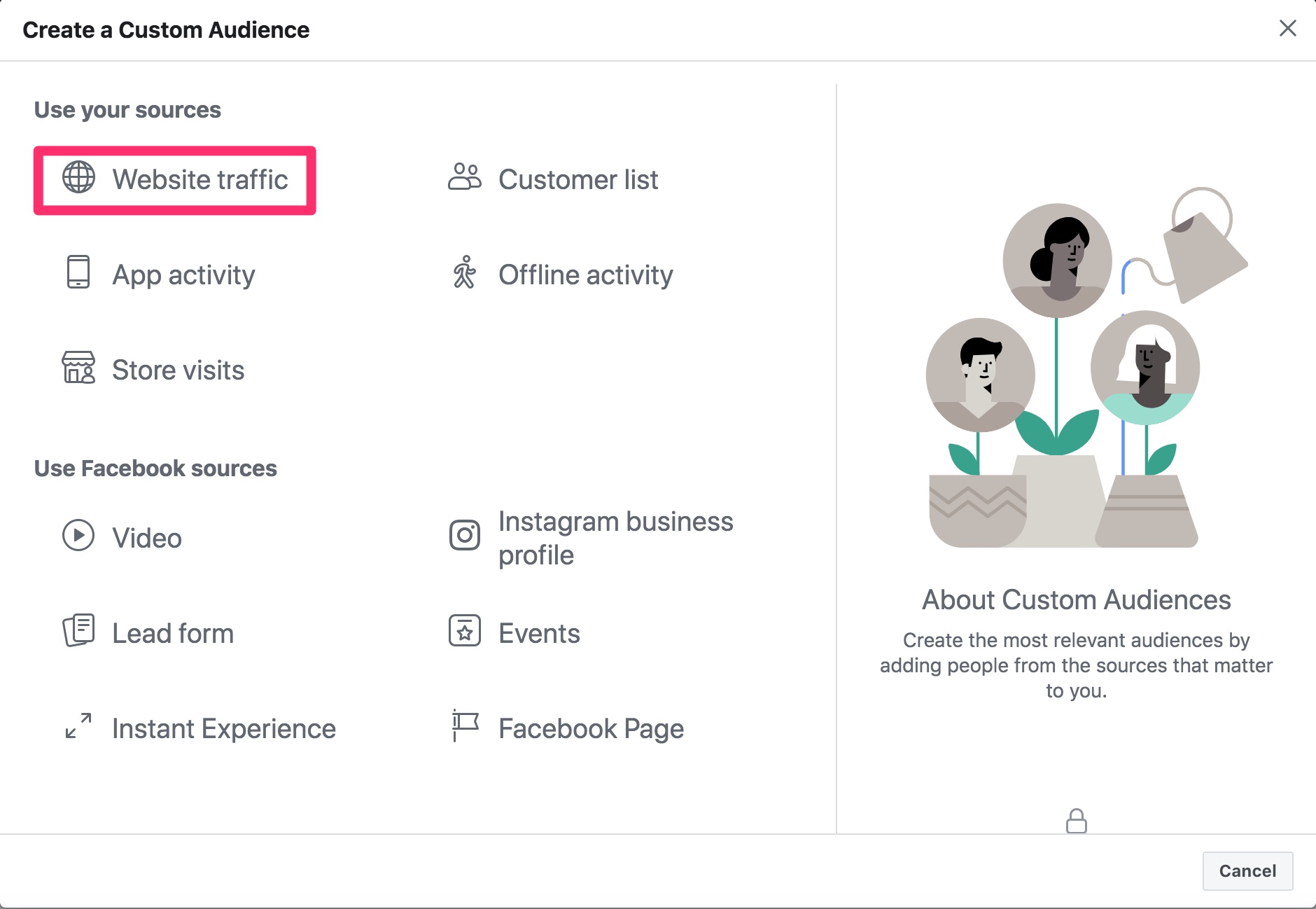Viewport: 1316px width, 909px height.
Task: Choose Instagram business profile option
Action: click(616, 538)
